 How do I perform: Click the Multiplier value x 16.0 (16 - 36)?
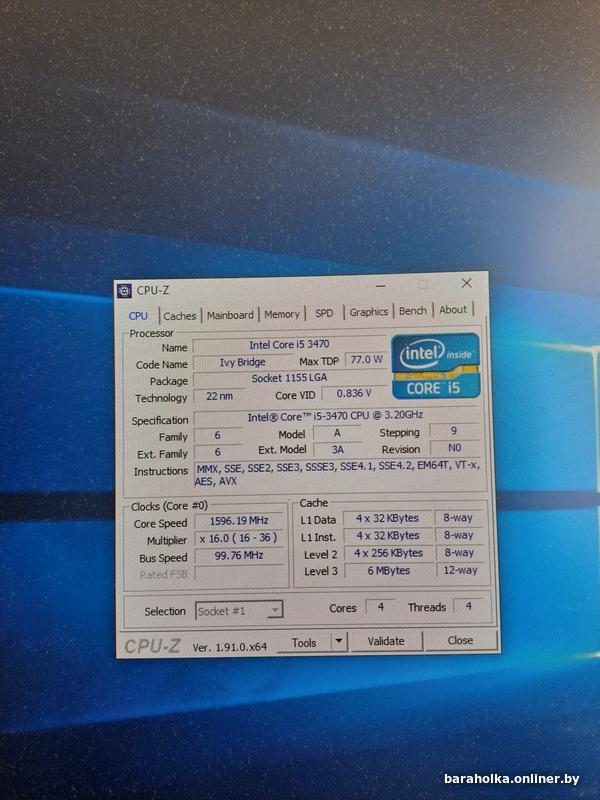point(239,538)
